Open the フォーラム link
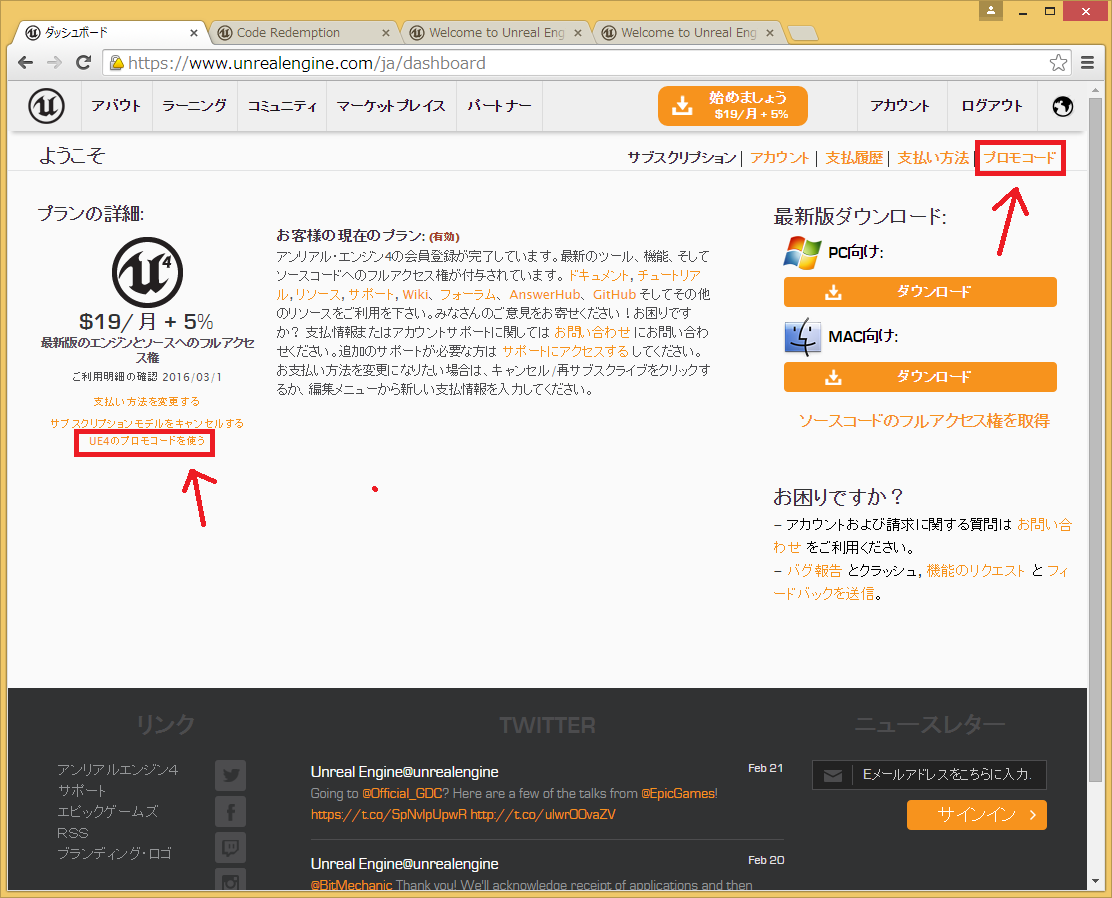Screen dimensions: 1112x898 point(467,294)
